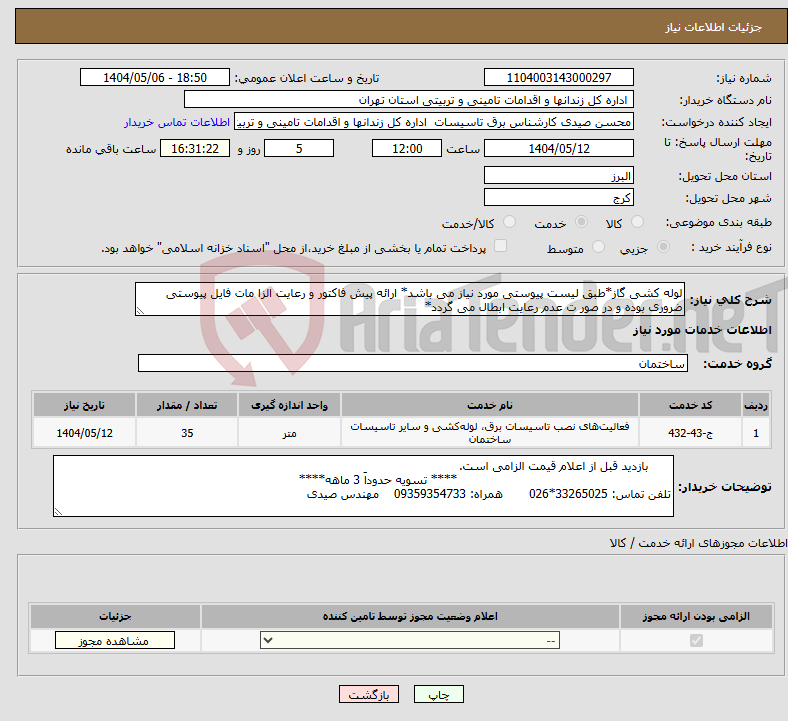Click the need date cell 1404/05/12

click(84, 433)
